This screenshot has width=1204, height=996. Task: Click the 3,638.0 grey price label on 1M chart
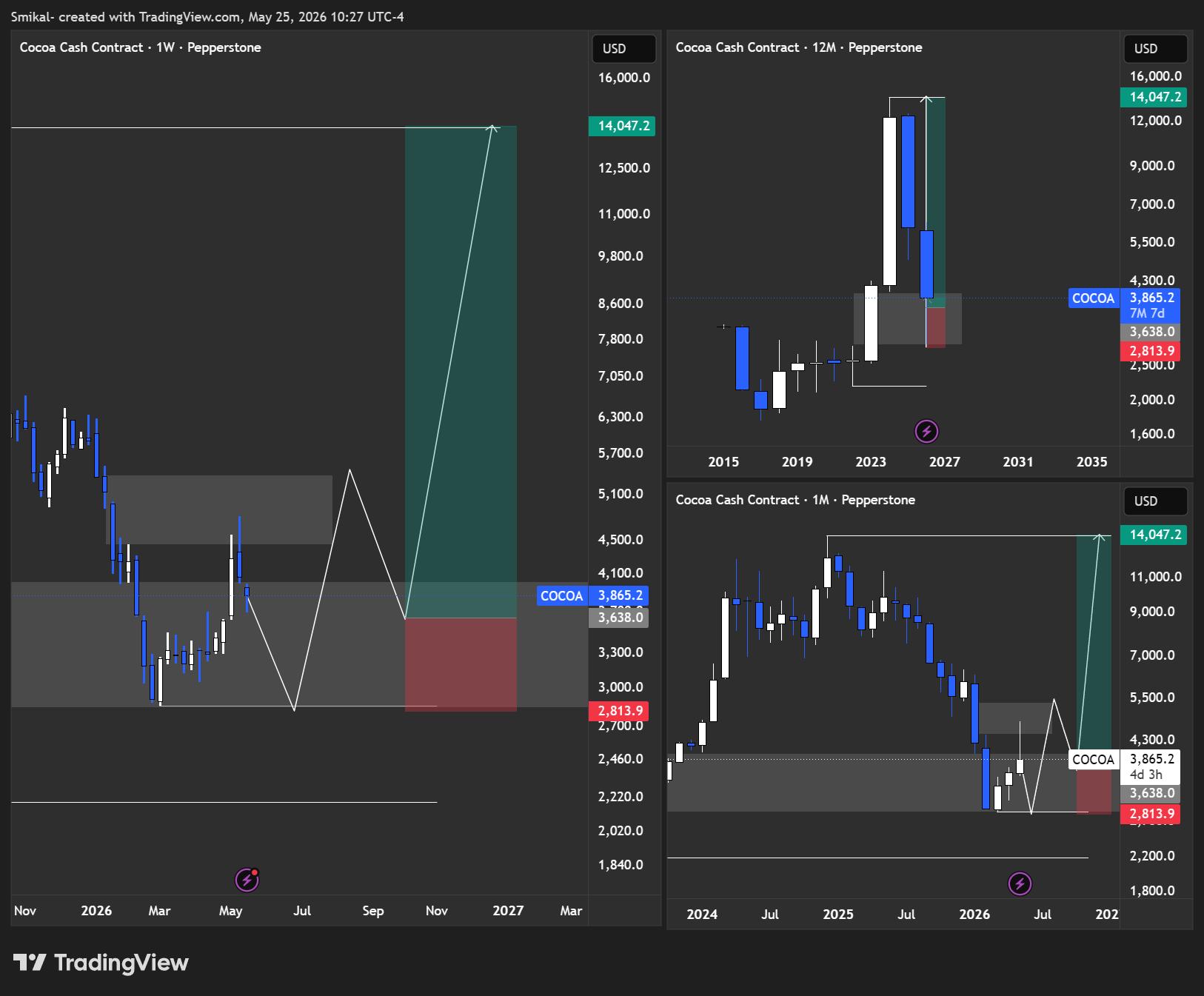click(1151, 793)
